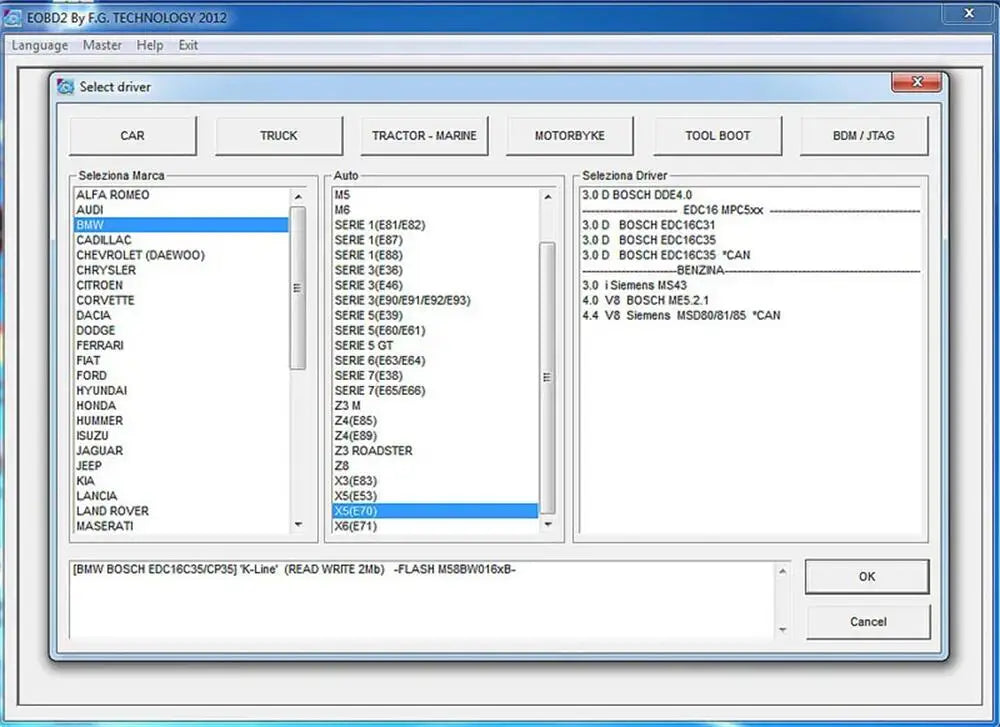Image resolution: width=1000 pixels, height=727 pixels.
Task: Open the TOOL BOOT section
Action: (x=717, y=135)
